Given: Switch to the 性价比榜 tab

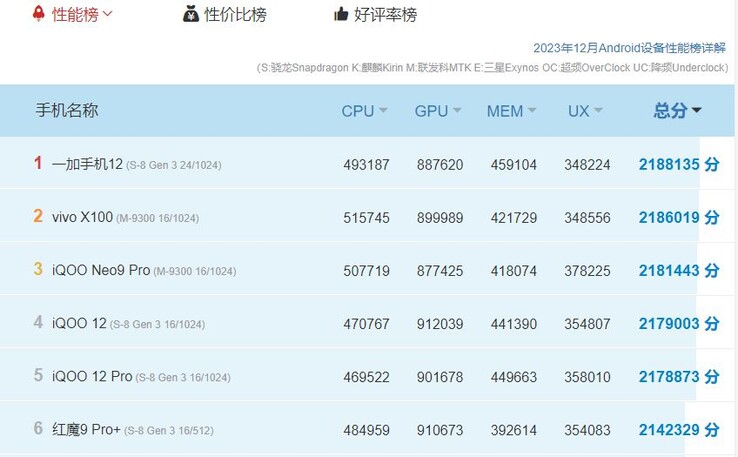Looking at the screenshot, I should (x=235, y=15).
